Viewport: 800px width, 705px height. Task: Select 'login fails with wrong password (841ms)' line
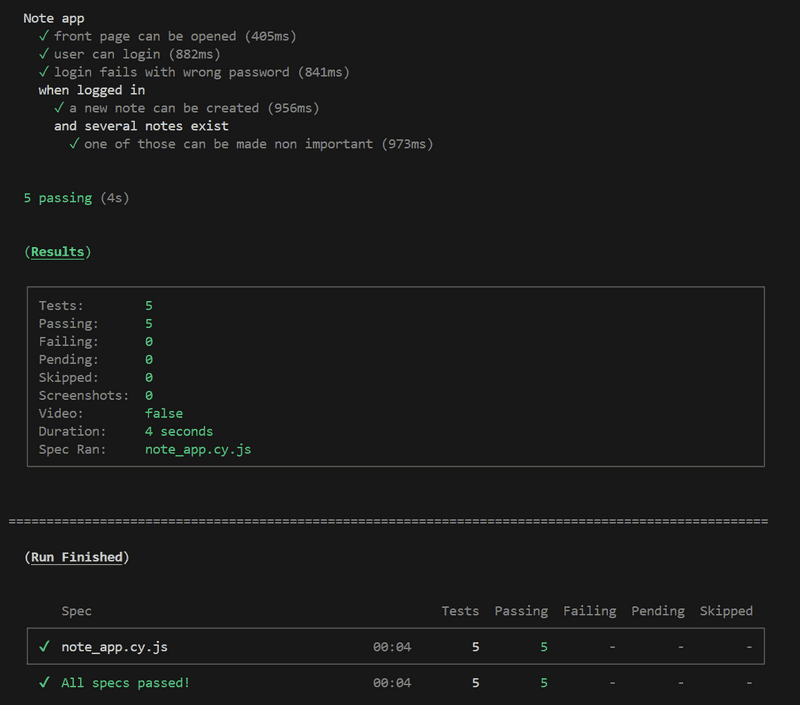pyautogui.click(x=202, y=72)
